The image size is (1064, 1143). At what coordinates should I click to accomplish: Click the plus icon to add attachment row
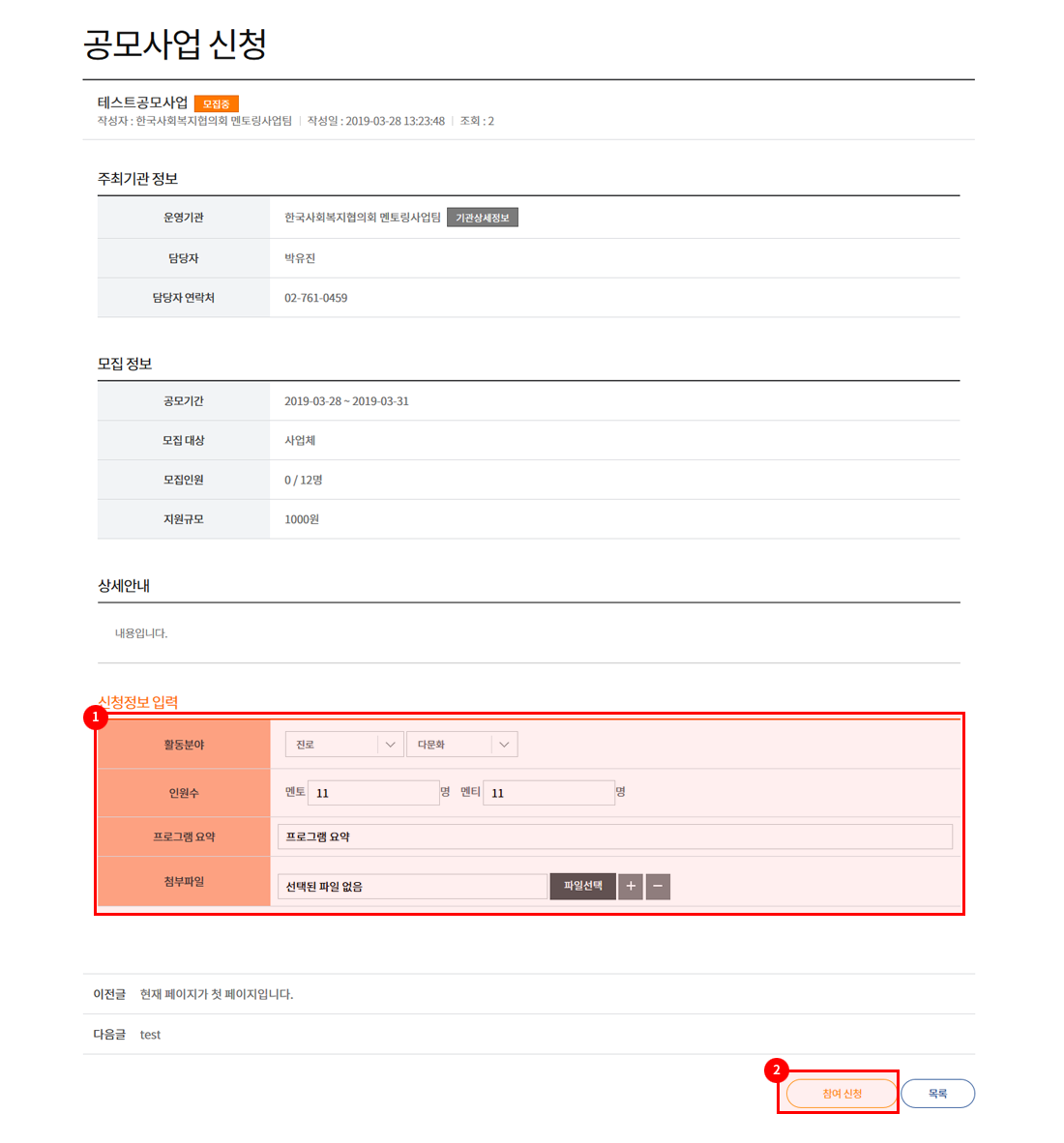(x=631, y=887)
